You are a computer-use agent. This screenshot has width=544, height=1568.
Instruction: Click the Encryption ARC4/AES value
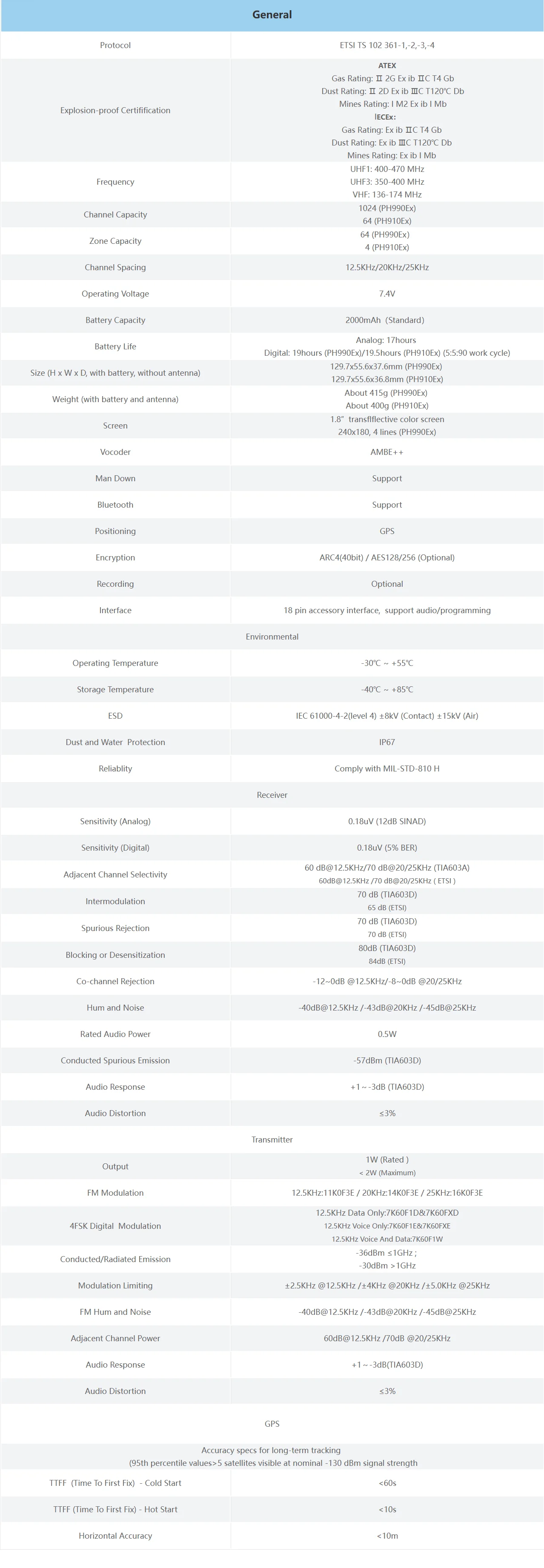(387, 557)
